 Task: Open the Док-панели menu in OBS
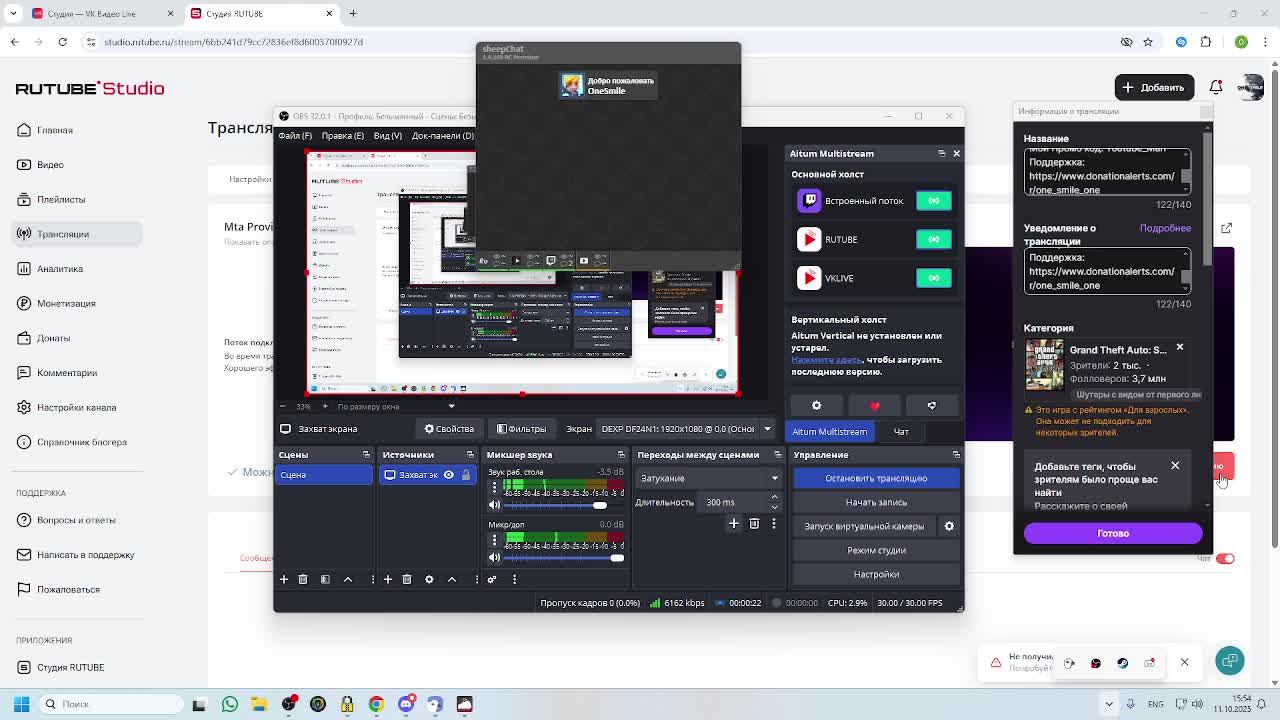[443, 135]
